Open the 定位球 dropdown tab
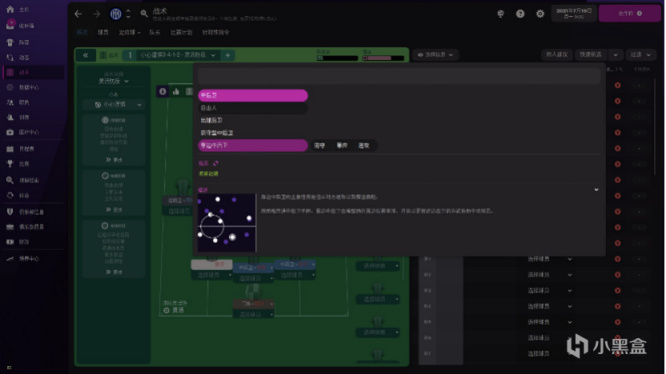 tap(130, 32)
